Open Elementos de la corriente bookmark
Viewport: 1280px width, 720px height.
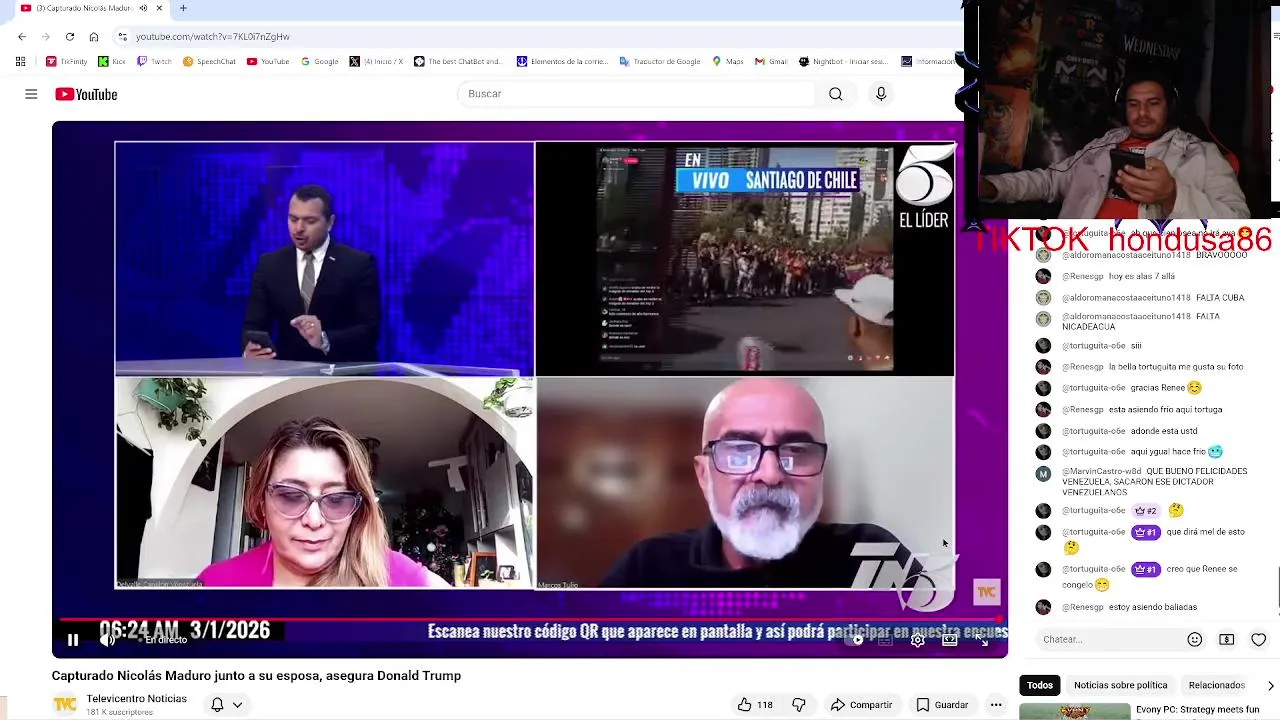(562, 62)
